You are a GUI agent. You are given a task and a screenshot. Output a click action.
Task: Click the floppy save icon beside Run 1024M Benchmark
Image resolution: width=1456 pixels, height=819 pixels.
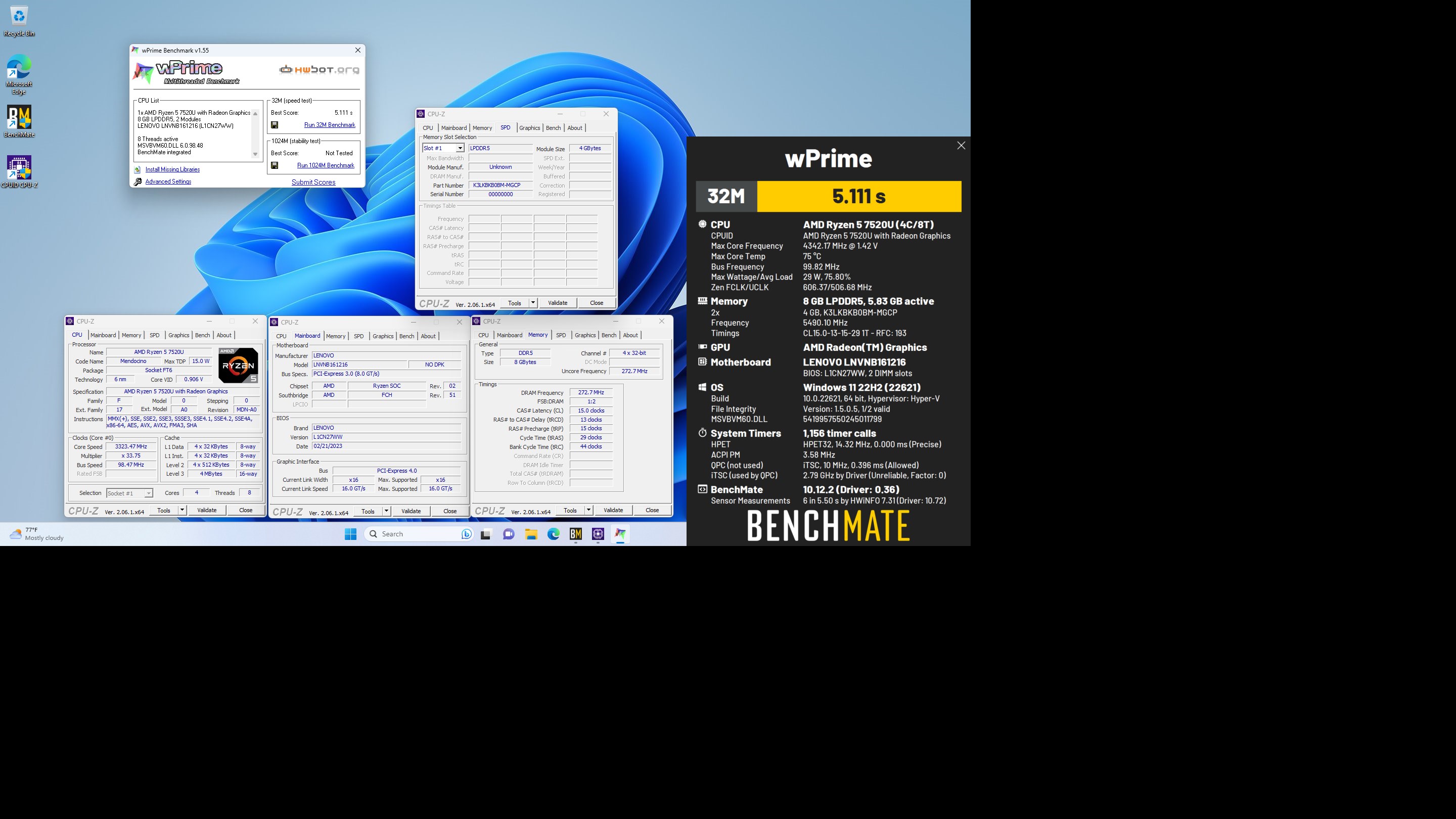(x=275, y=166)
